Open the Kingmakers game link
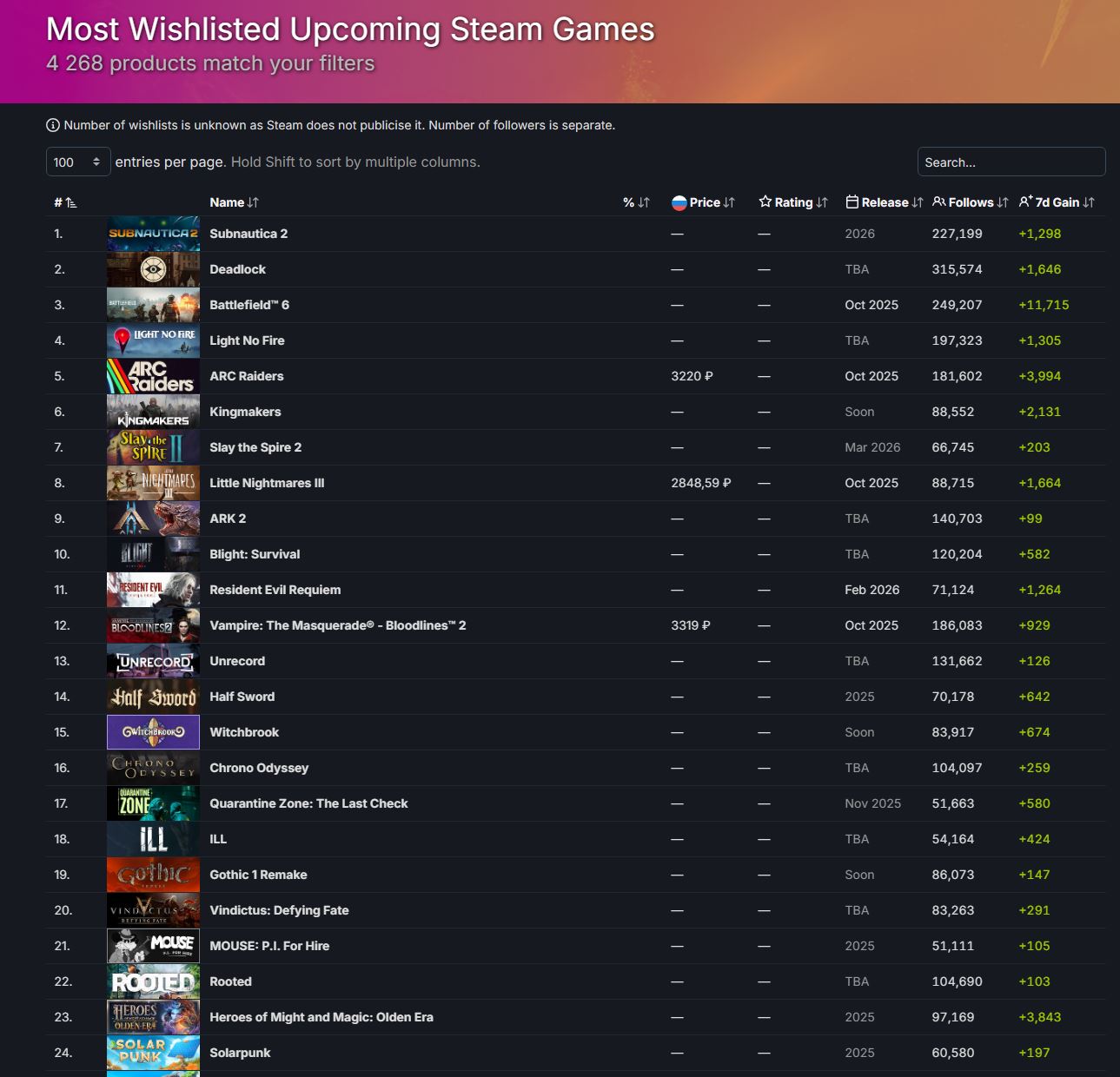The width and height of the screenshot is (1120, 1077). pyautogui.click(x=245, y=412)
